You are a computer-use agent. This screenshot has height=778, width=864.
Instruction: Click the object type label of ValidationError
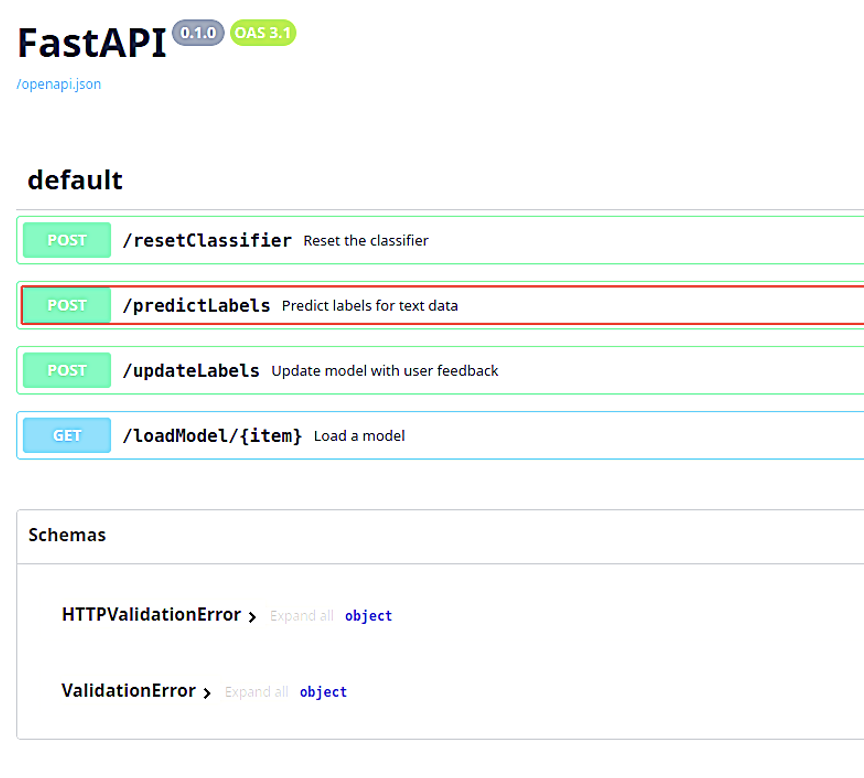tap(323, 692)
